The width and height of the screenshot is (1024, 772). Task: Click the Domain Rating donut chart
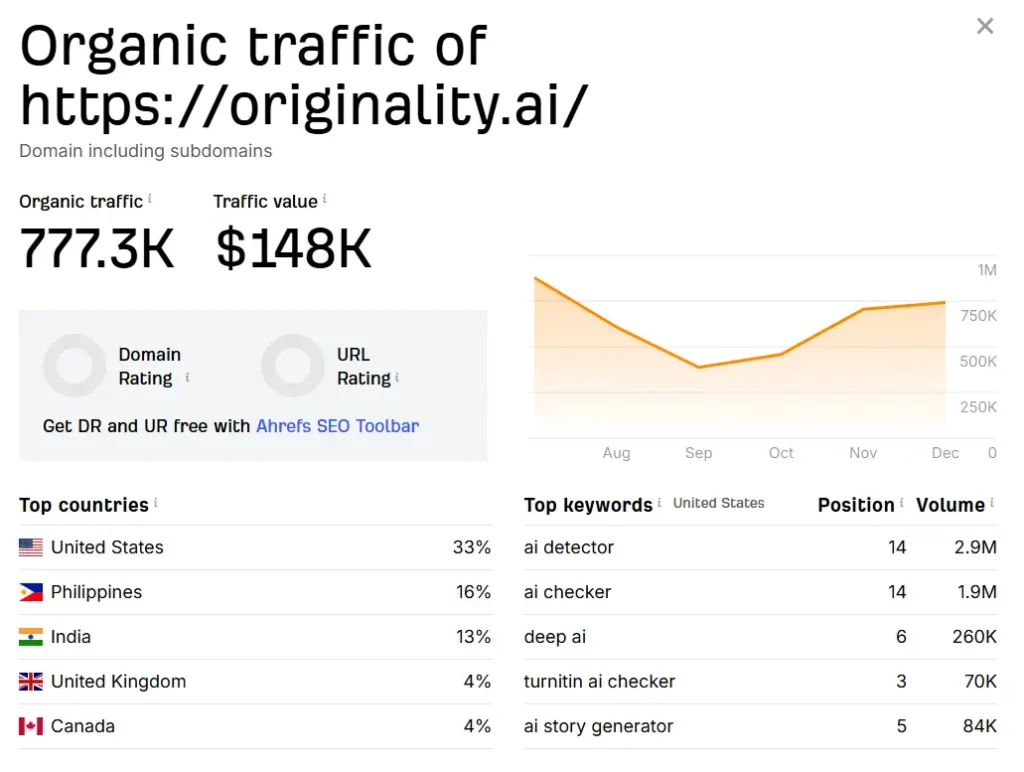pyautogui.click(x=74, y=366)
